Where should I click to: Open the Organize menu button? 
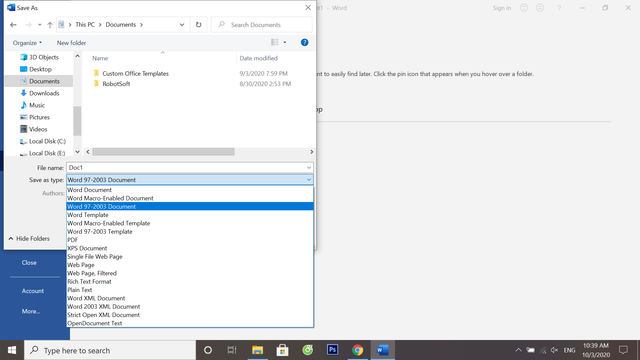pyautogui.click(x=27, y=43)
